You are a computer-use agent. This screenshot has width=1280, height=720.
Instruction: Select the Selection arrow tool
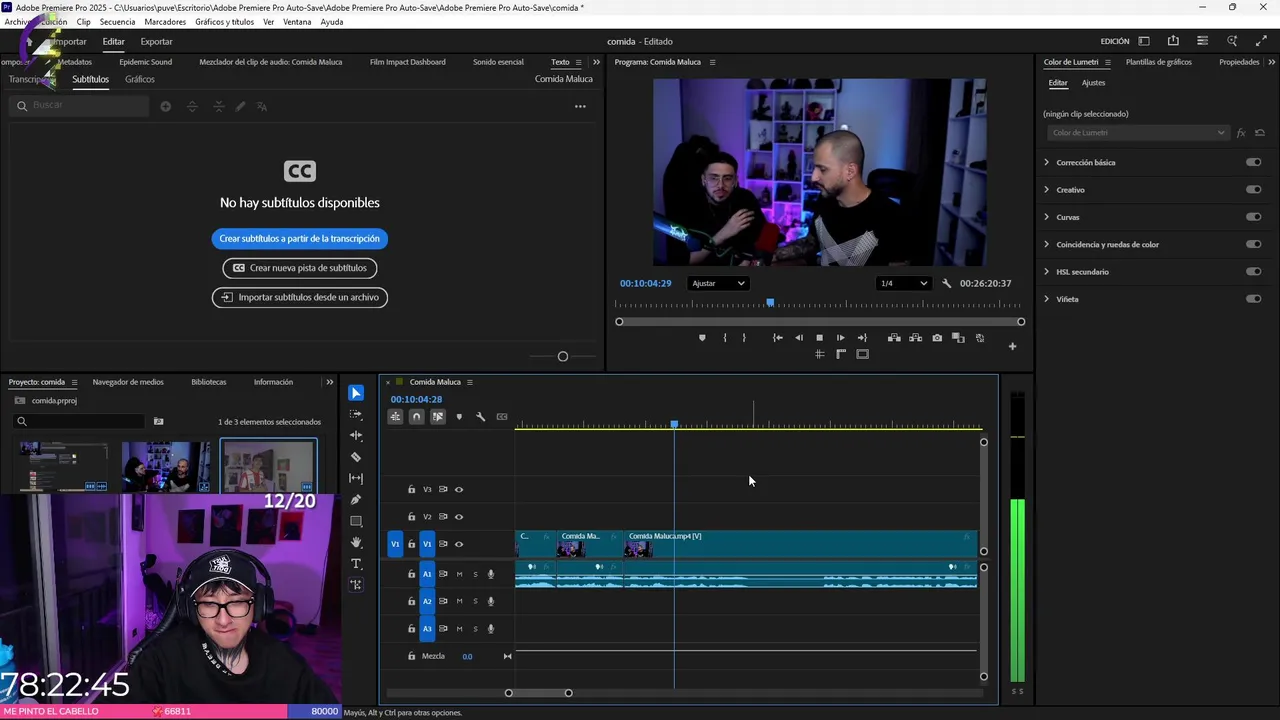356,393
